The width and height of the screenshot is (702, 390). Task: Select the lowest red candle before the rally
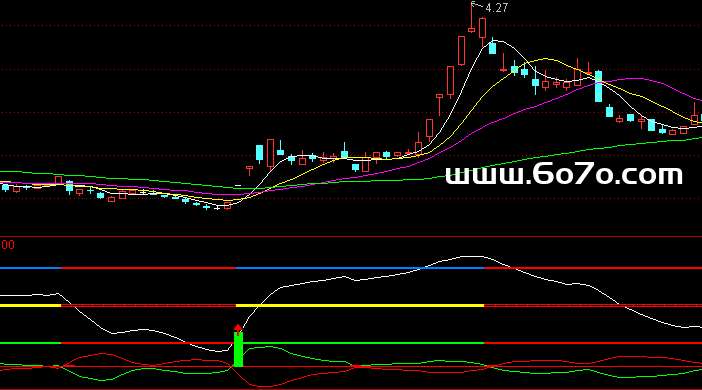click(227, 206)
